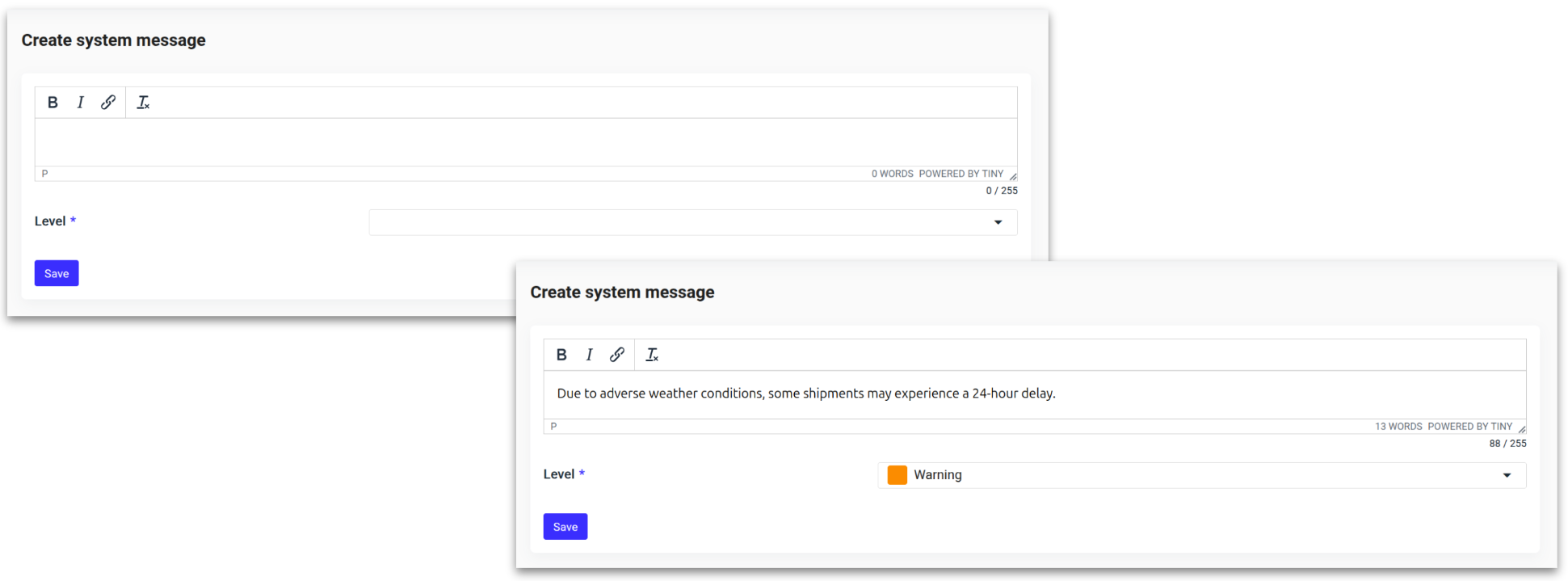Clear formatting in the empty message editor
The height and width of the screenshot is (581, 1568).
tap(143, 103)
